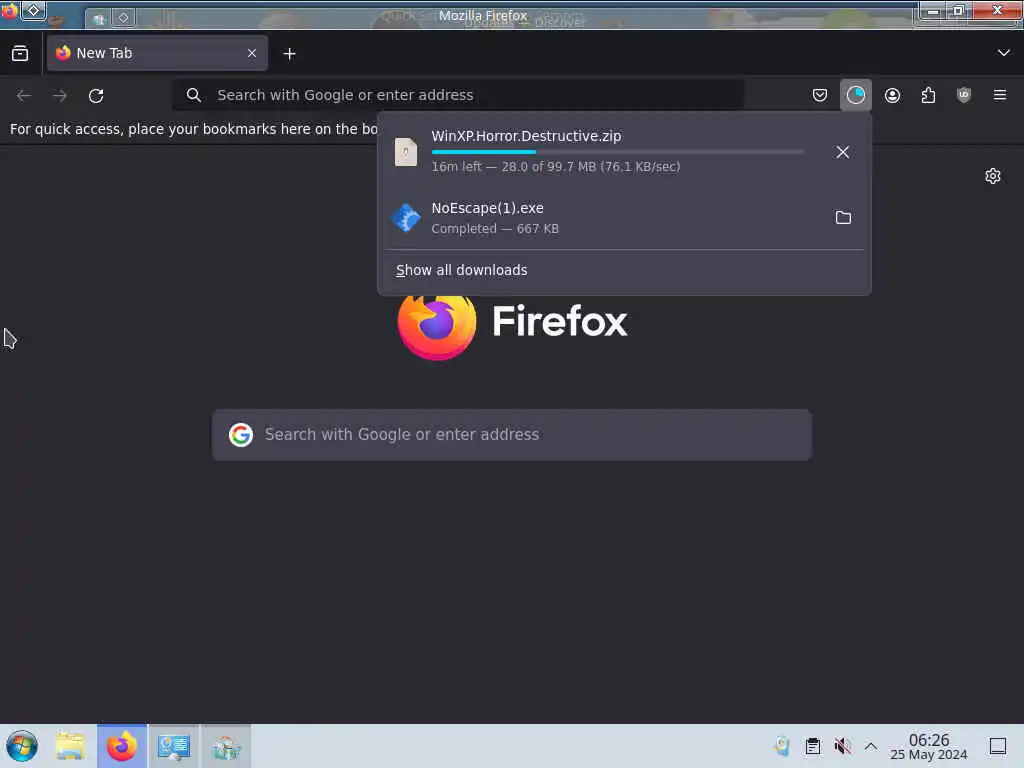This screenshot has height=768, width=1024.
Task: Click the tray icon left of the clipboard
Action: [x=782, y=746]
